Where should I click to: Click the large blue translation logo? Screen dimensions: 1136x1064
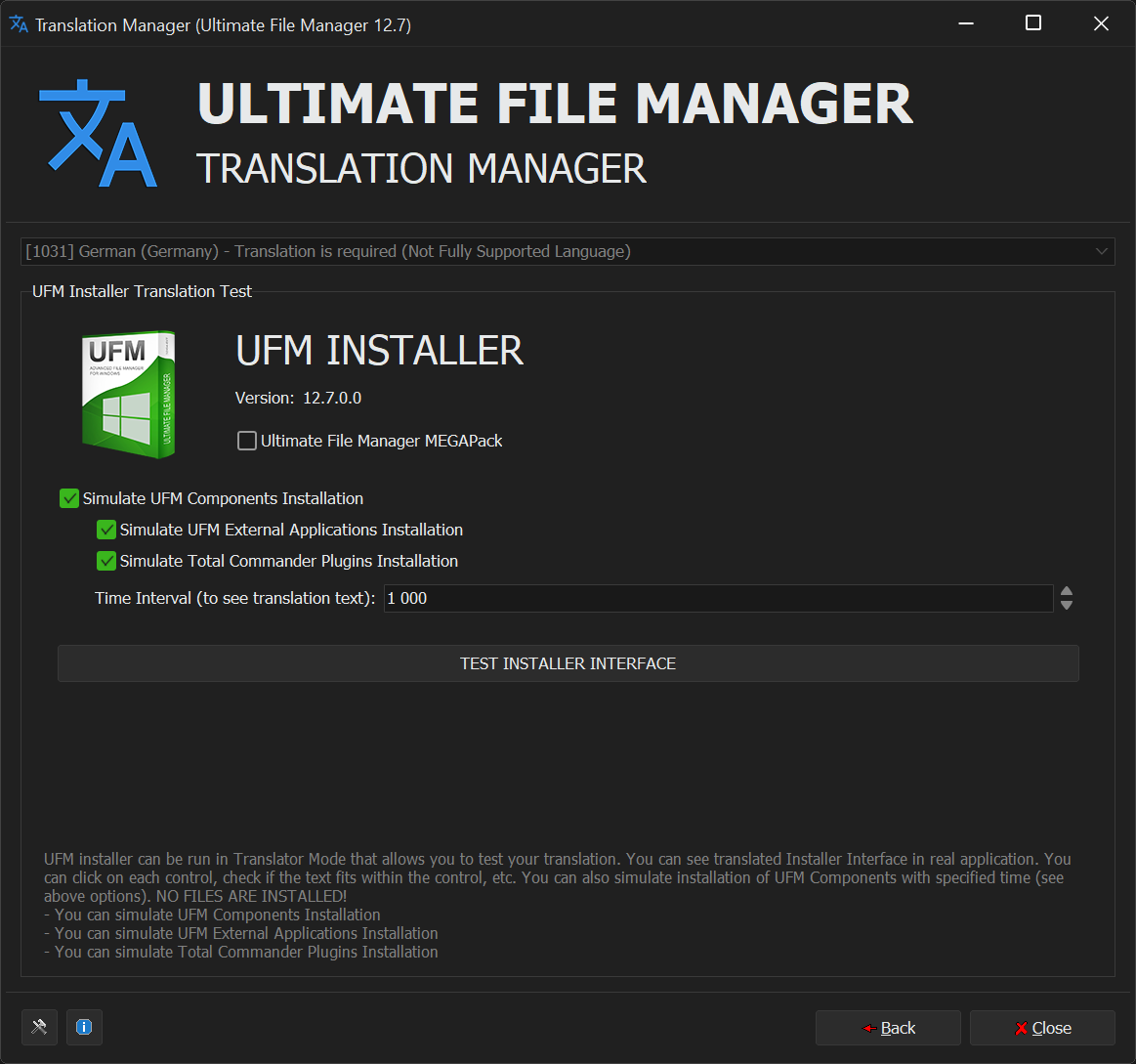coord(98,134)
